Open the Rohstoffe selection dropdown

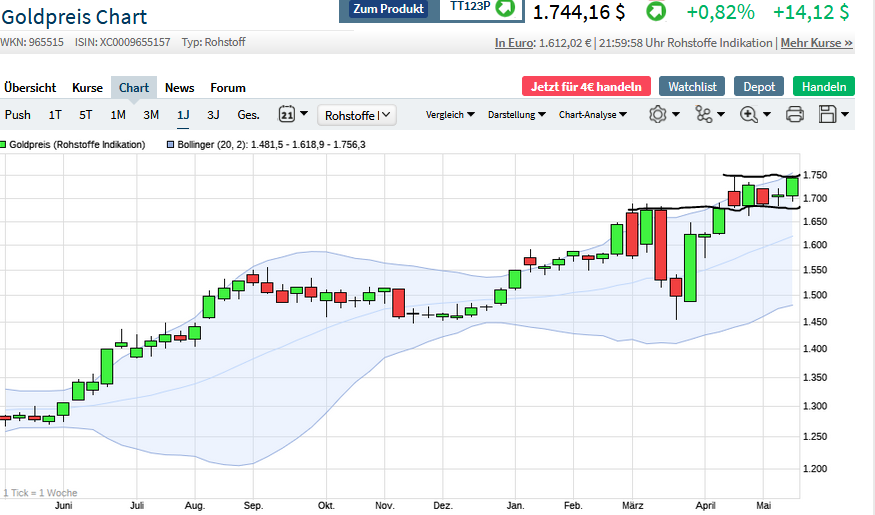coord(357,115)
